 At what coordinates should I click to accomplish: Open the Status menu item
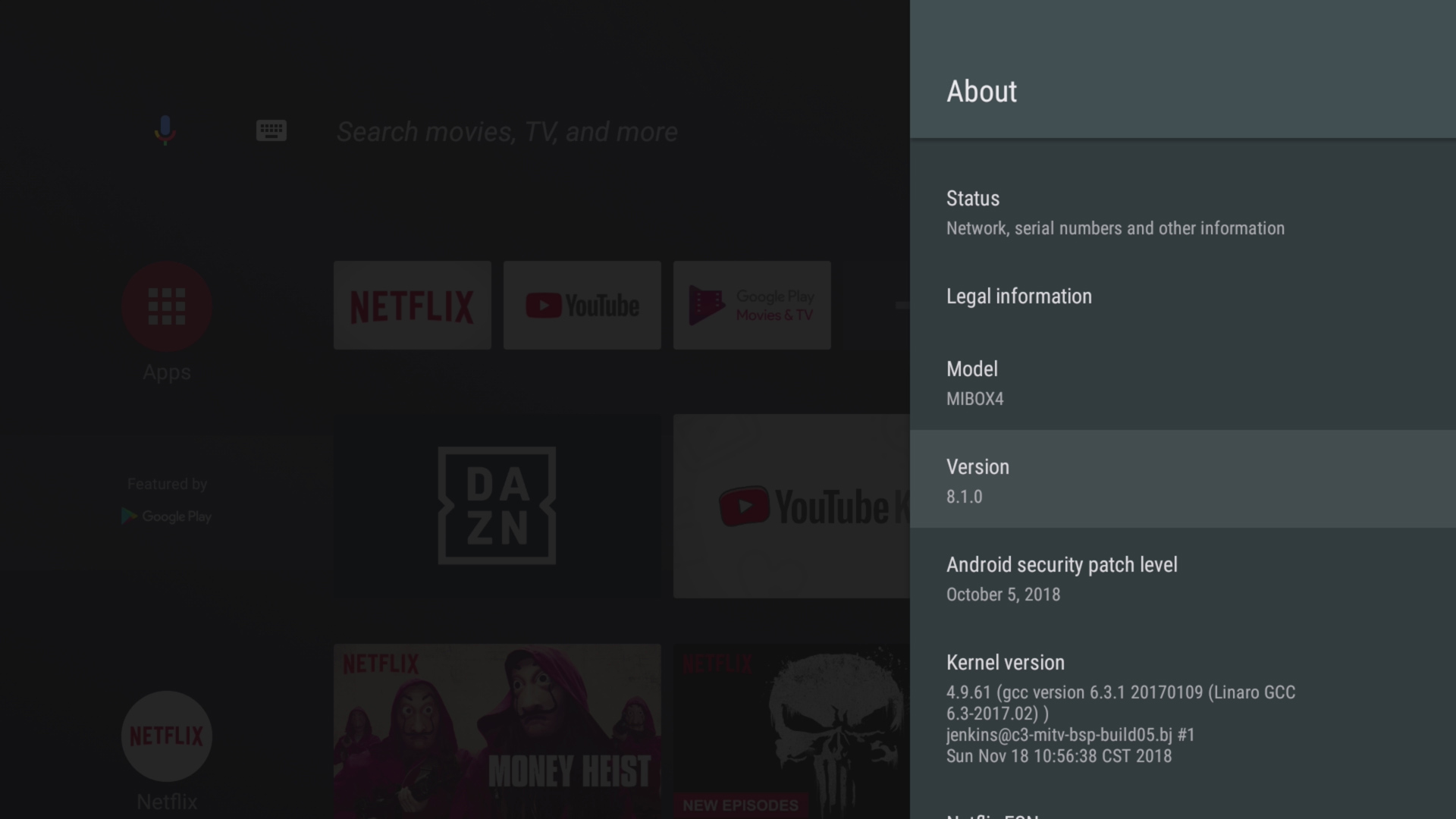(1183, 213)
